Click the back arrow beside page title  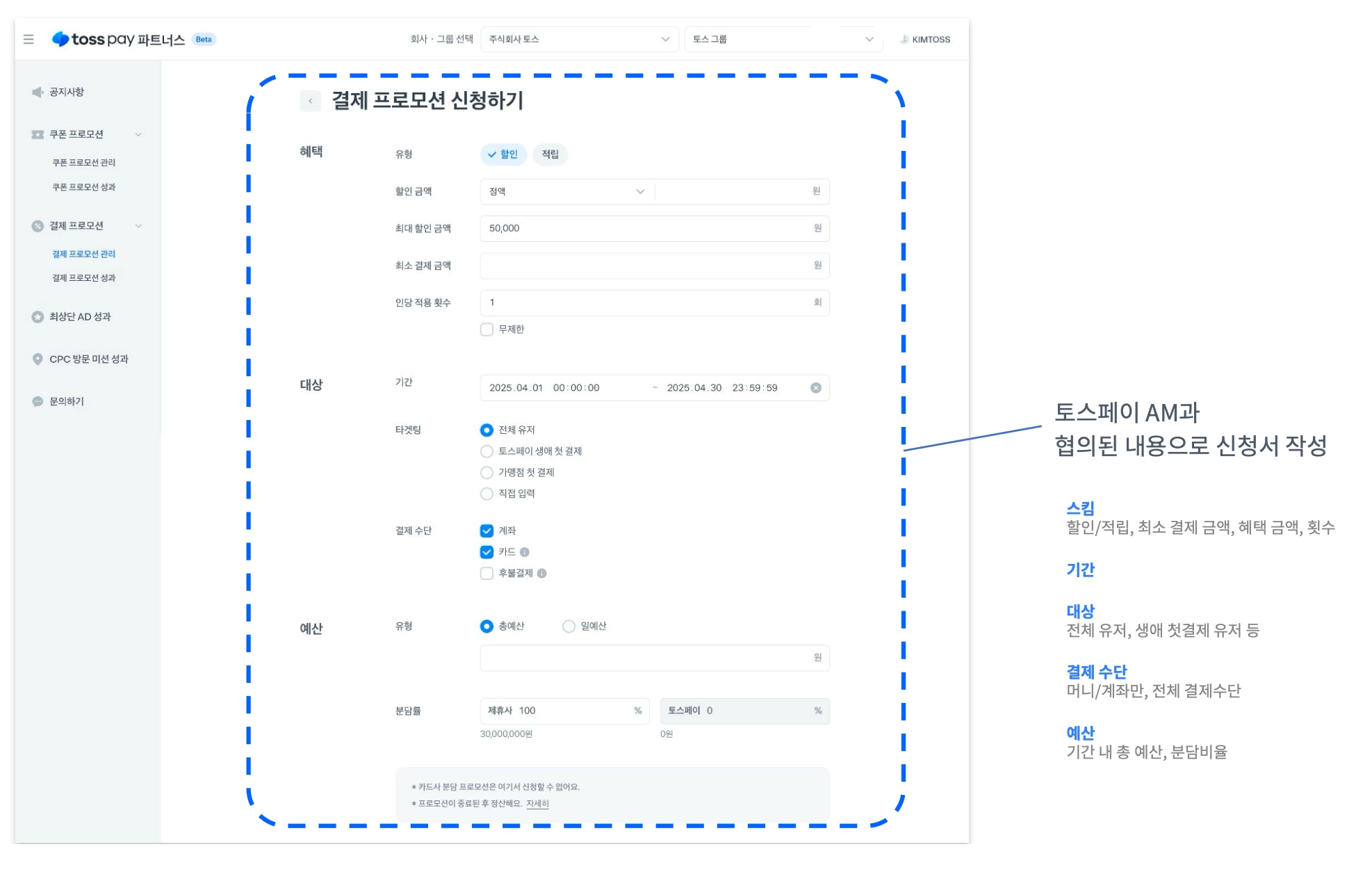coord(310,101)
